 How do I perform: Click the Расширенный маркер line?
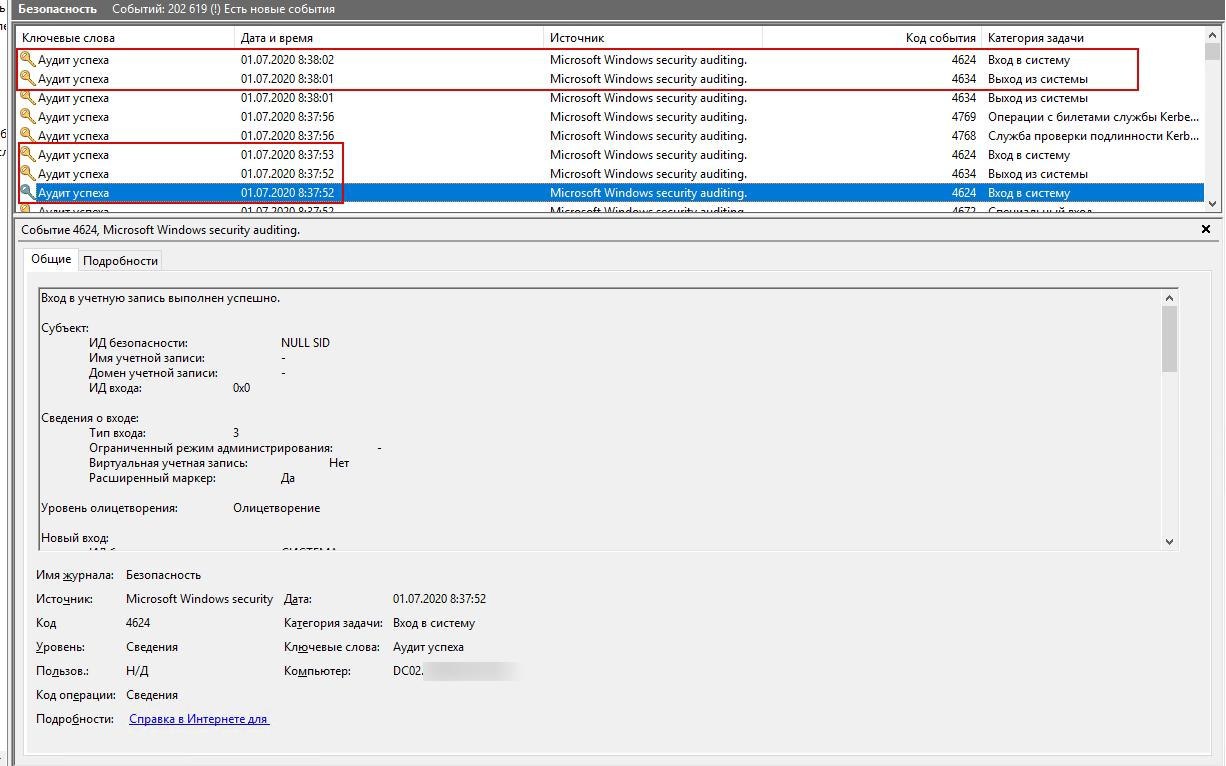pyautogui.click(x=192, y=478)
